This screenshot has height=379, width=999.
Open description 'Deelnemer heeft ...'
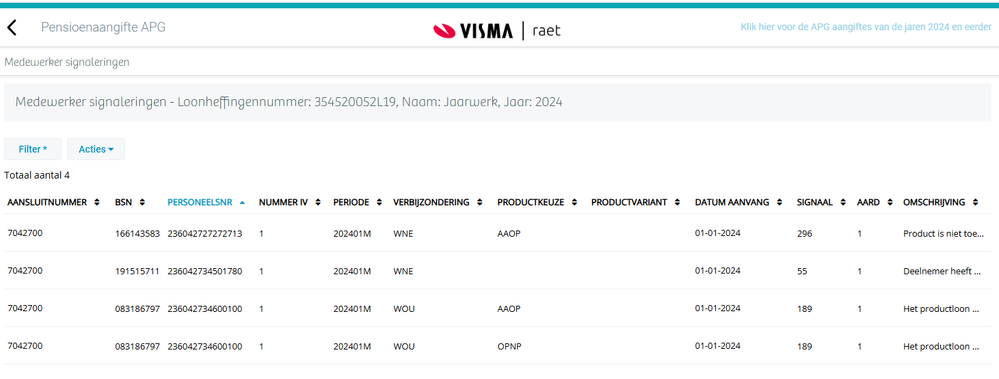(942, 271)
